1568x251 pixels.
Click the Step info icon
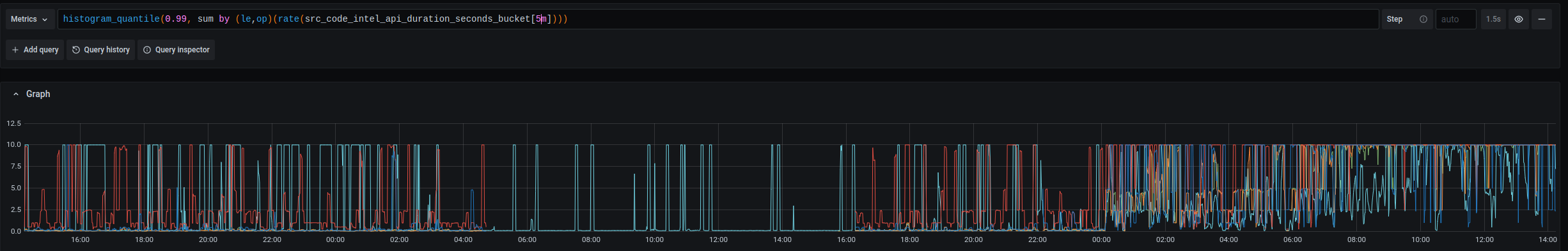coord(1423,19)
